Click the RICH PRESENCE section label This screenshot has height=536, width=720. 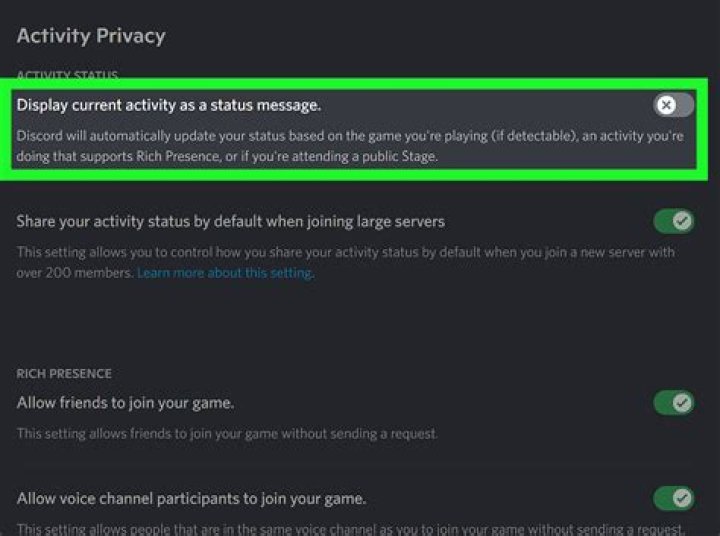[64, 373]
